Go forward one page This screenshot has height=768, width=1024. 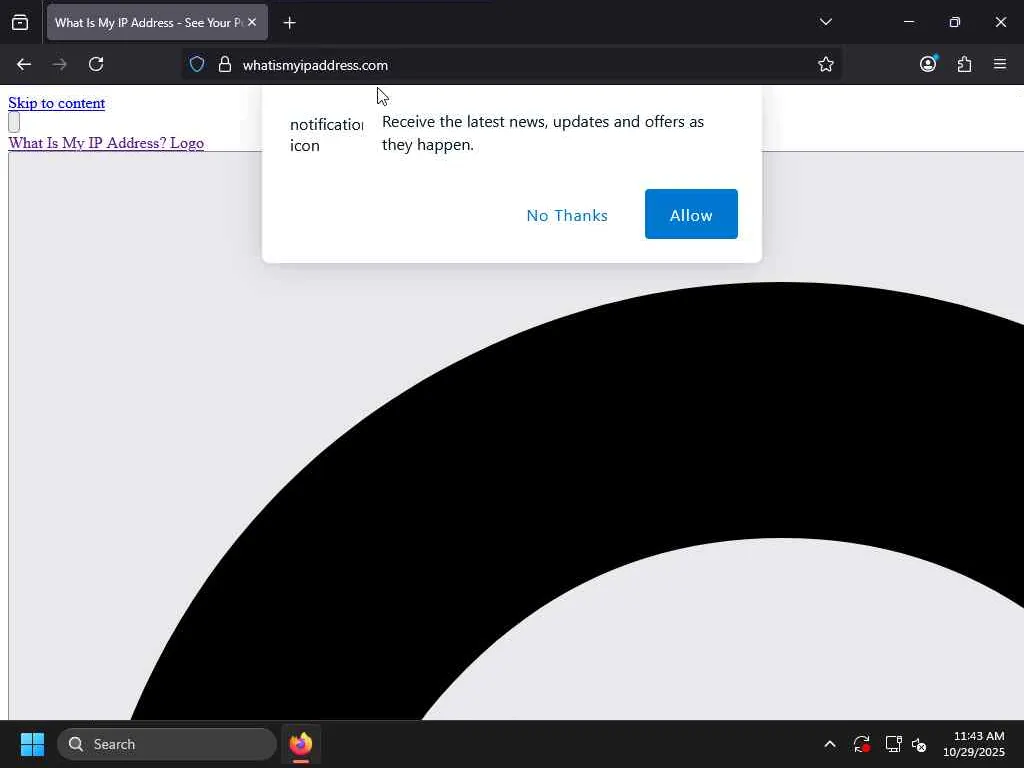(x=59, y=64)
